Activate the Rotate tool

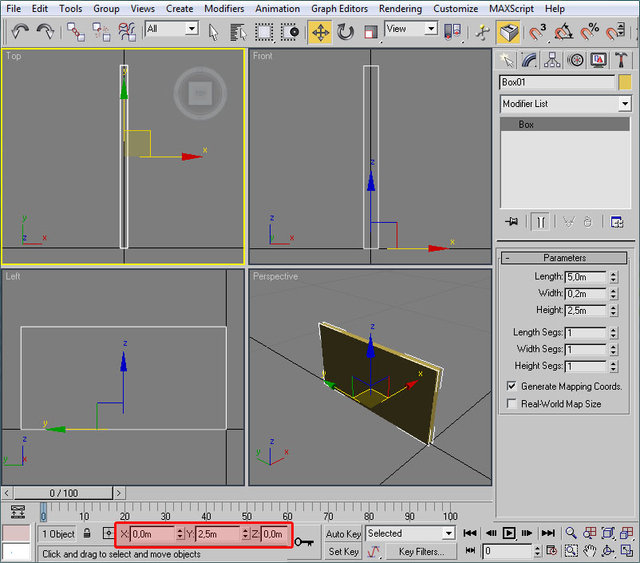(345, 32)
